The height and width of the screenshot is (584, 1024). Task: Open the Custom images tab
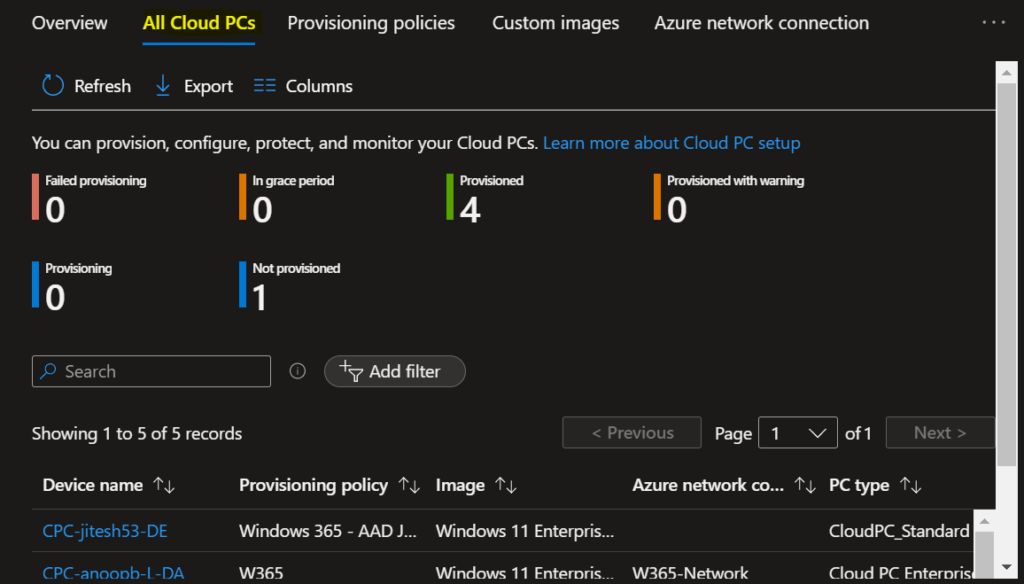coord(555,23)
